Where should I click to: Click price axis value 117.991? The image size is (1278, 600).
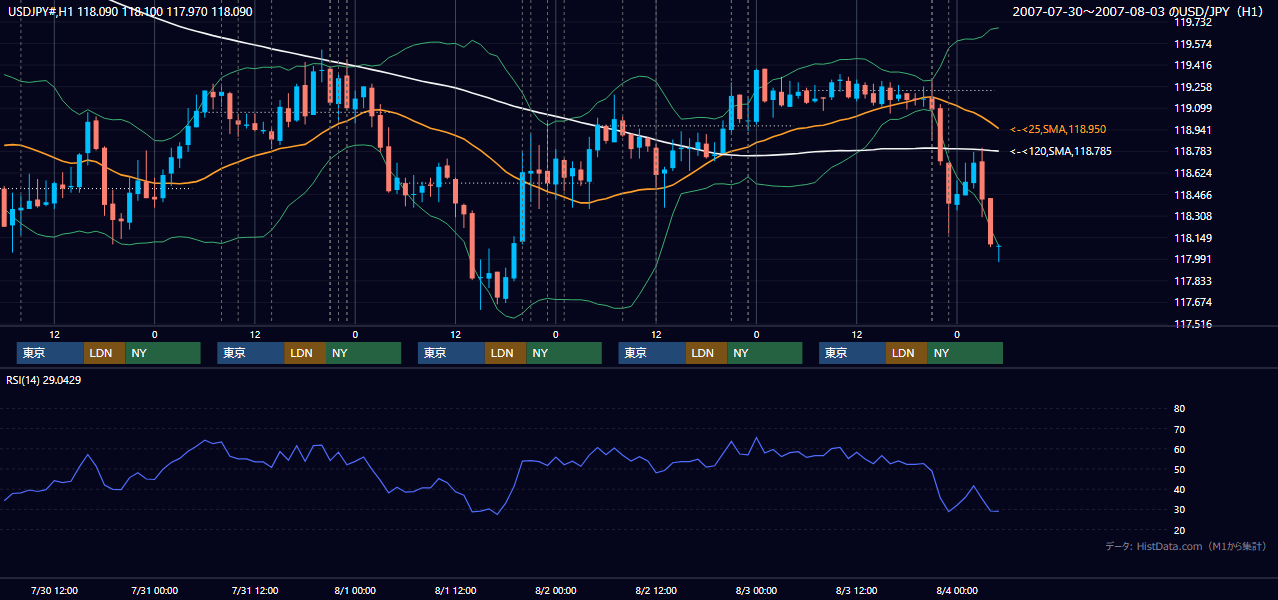[x=1194, y=259]
